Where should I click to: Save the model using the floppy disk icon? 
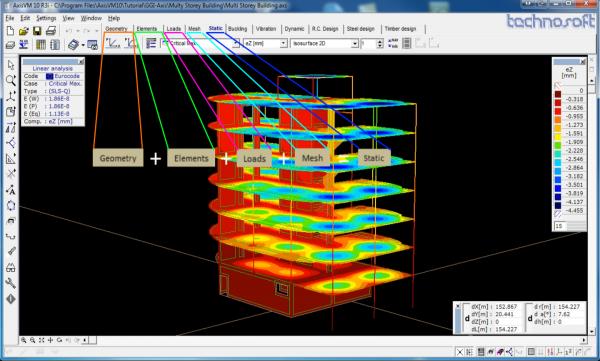coord(37,31)
